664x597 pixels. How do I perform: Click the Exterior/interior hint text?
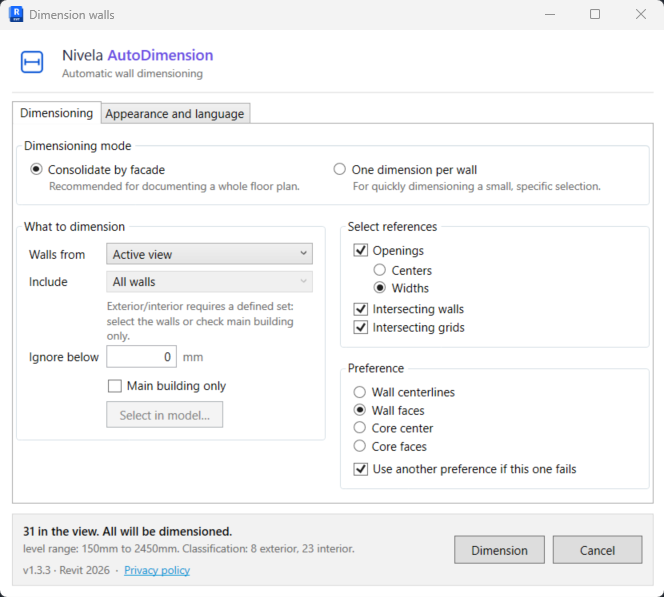[200, 321]
